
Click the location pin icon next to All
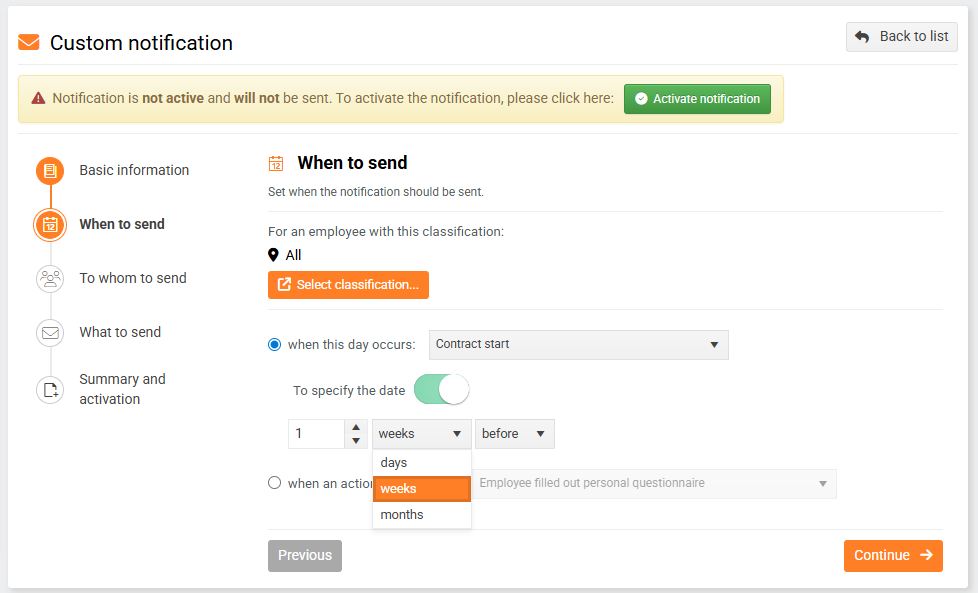[x=274, y=255]
